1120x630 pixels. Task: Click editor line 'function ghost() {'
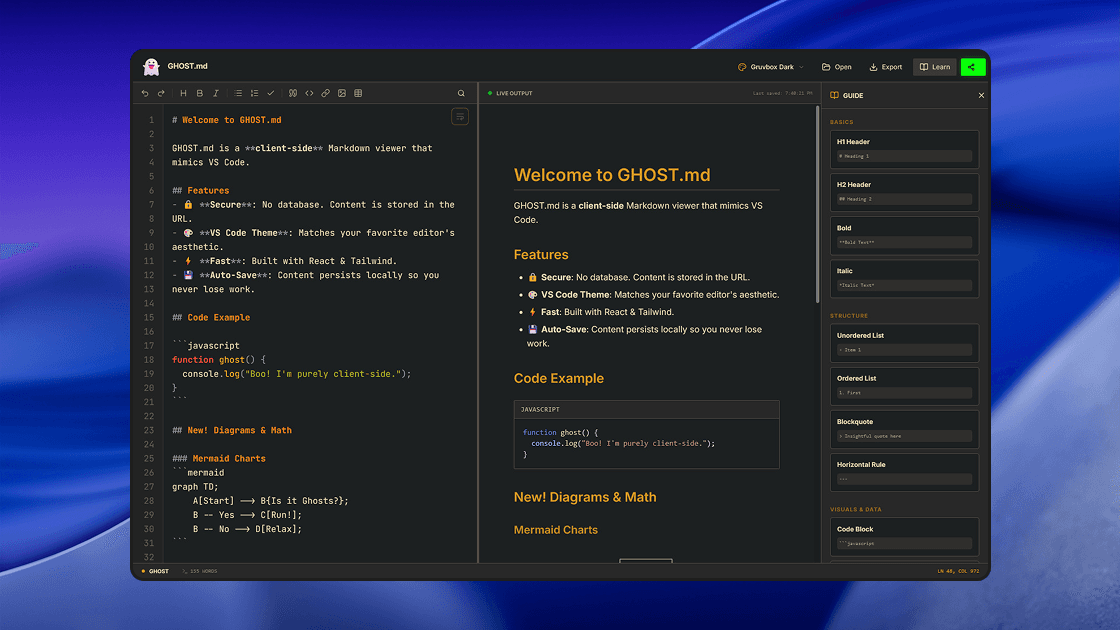pyautogui.click(x=219, y=360)
